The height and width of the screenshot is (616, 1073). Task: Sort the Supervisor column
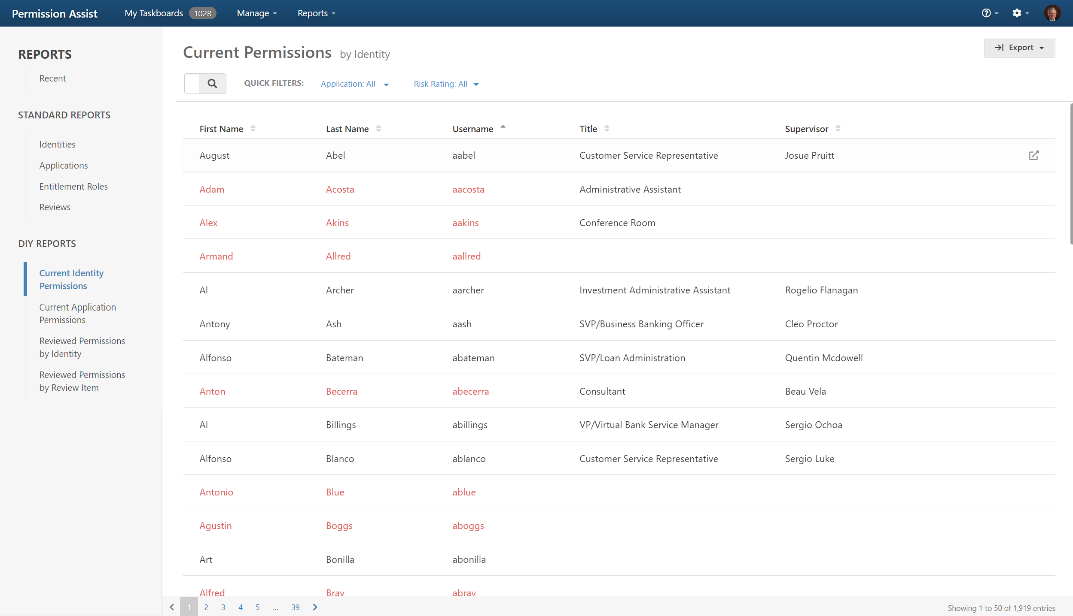pos(838,129)
